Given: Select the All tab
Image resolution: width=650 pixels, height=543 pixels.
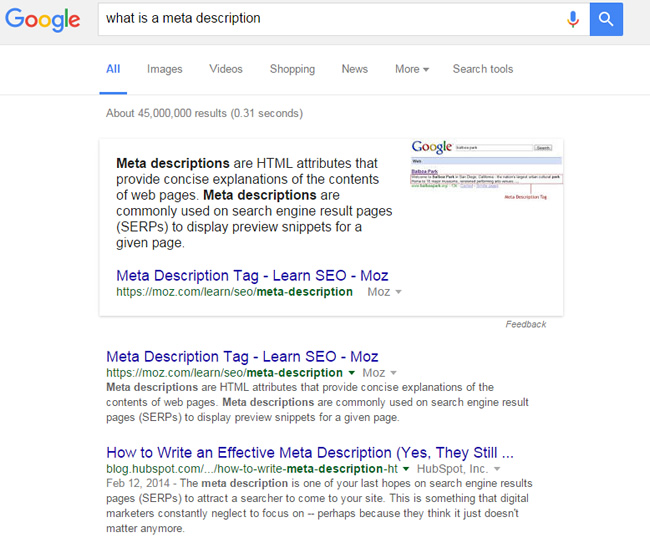Looking at the screenshot, I should click(x=113, y=69).
